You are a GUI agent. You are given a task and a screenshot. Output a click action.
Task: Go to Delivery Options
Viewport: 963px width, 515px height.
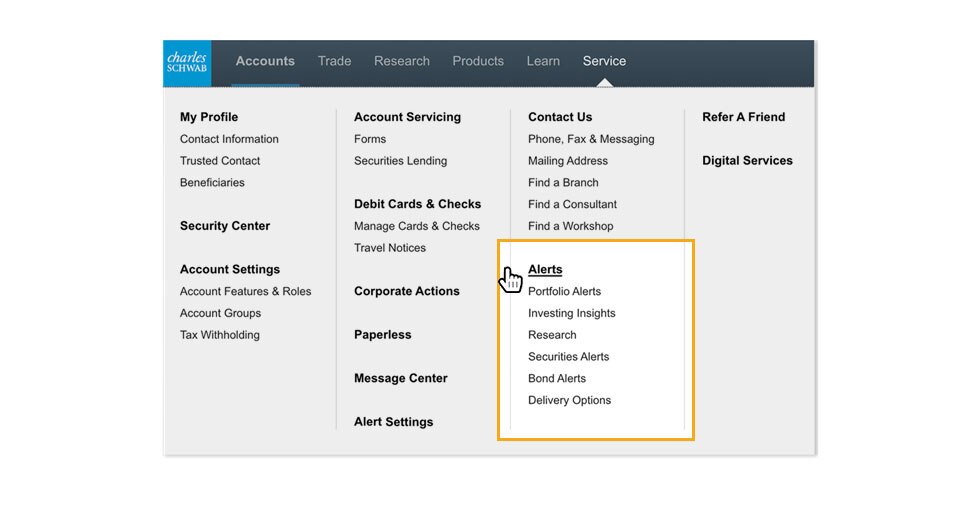tap(569, 401)
